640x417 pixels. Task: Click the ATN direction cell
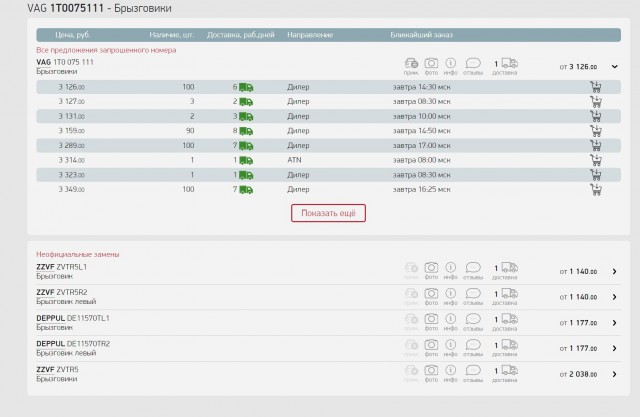tap(294, 160)
